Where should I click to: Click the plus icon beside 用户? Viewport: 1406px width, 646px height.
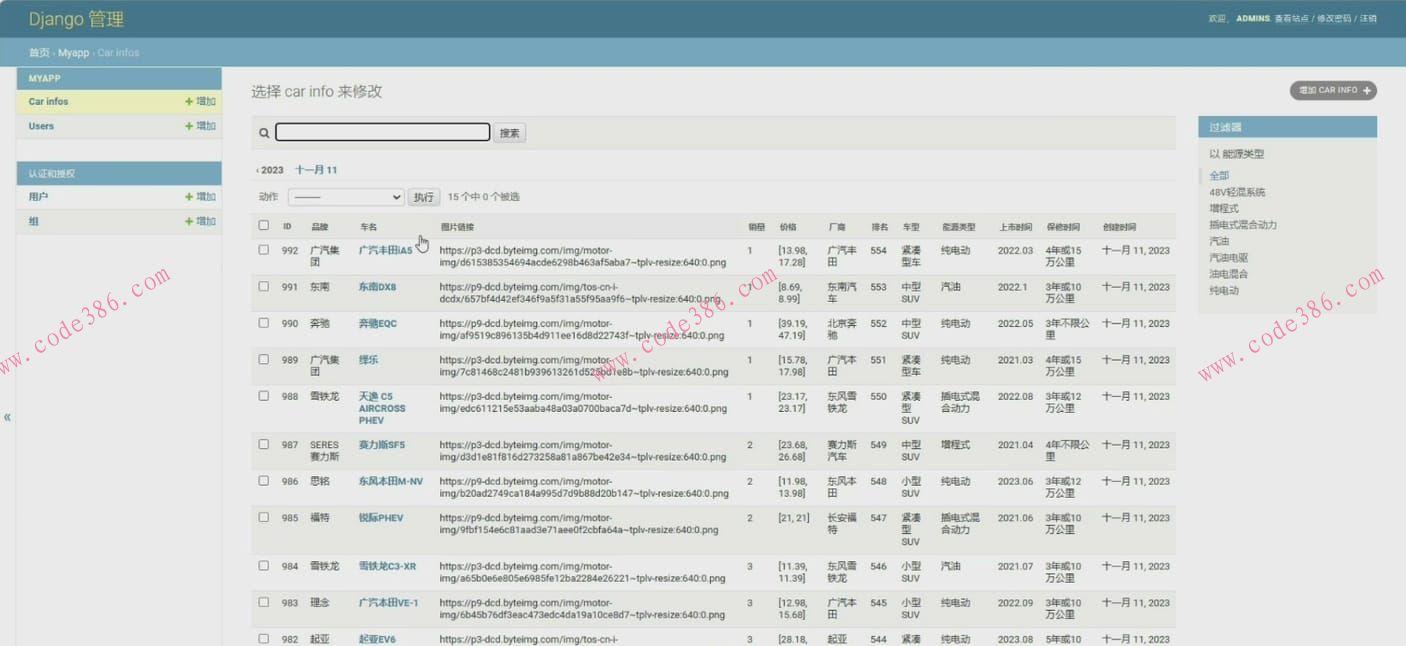coord(189,197)
